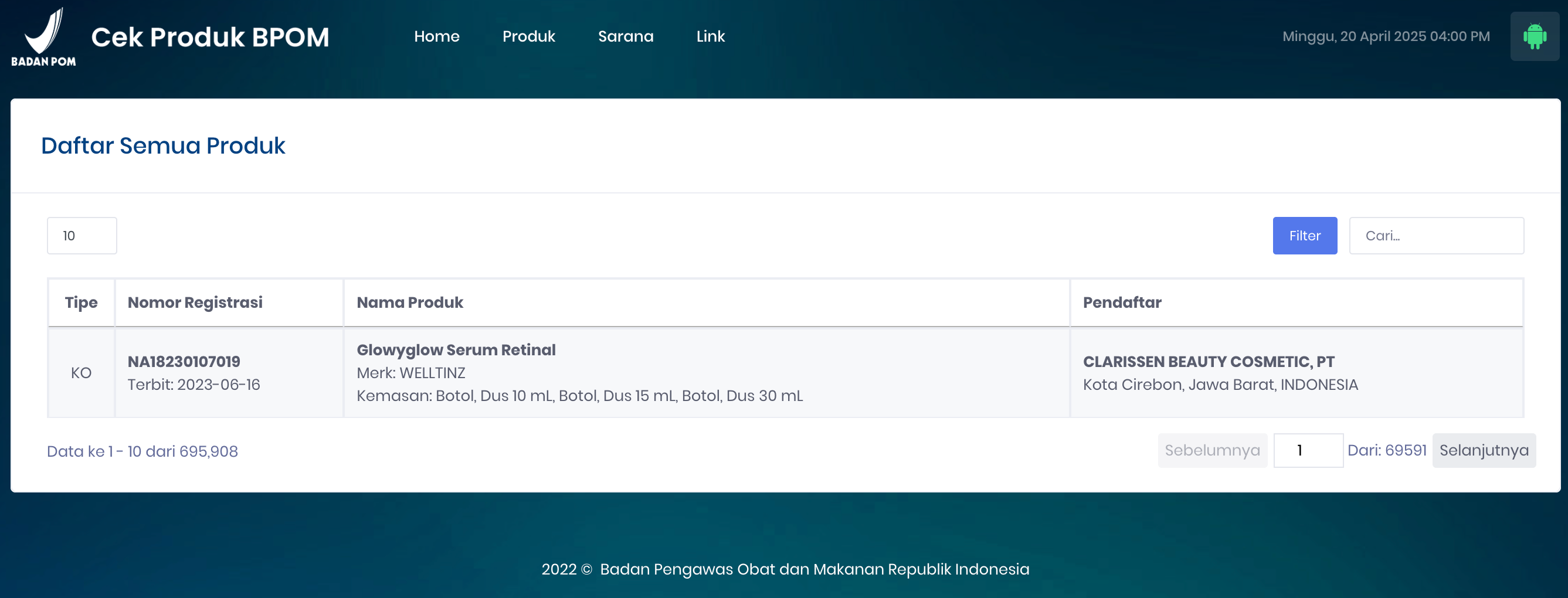Click Kota Cirebon, Jawa Barat location text
The width and height of the screenshot is (1568, 598).
click(1220, 385)
